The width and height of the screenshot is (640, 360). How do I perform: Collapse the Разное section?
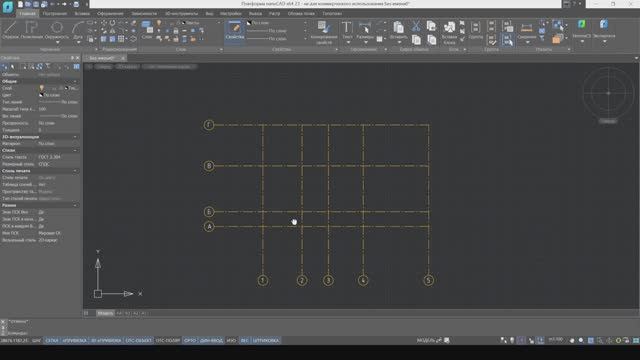(75, 205)
